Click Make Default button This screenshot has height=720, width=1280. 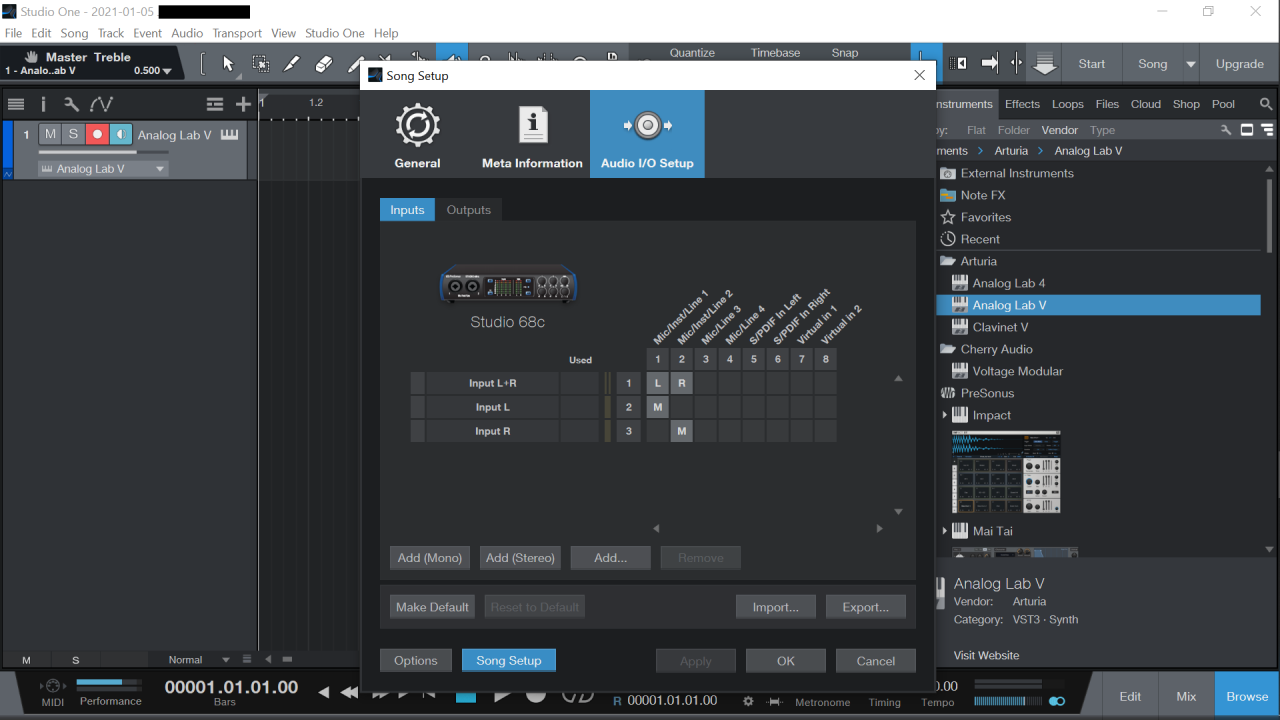(432, 607)
